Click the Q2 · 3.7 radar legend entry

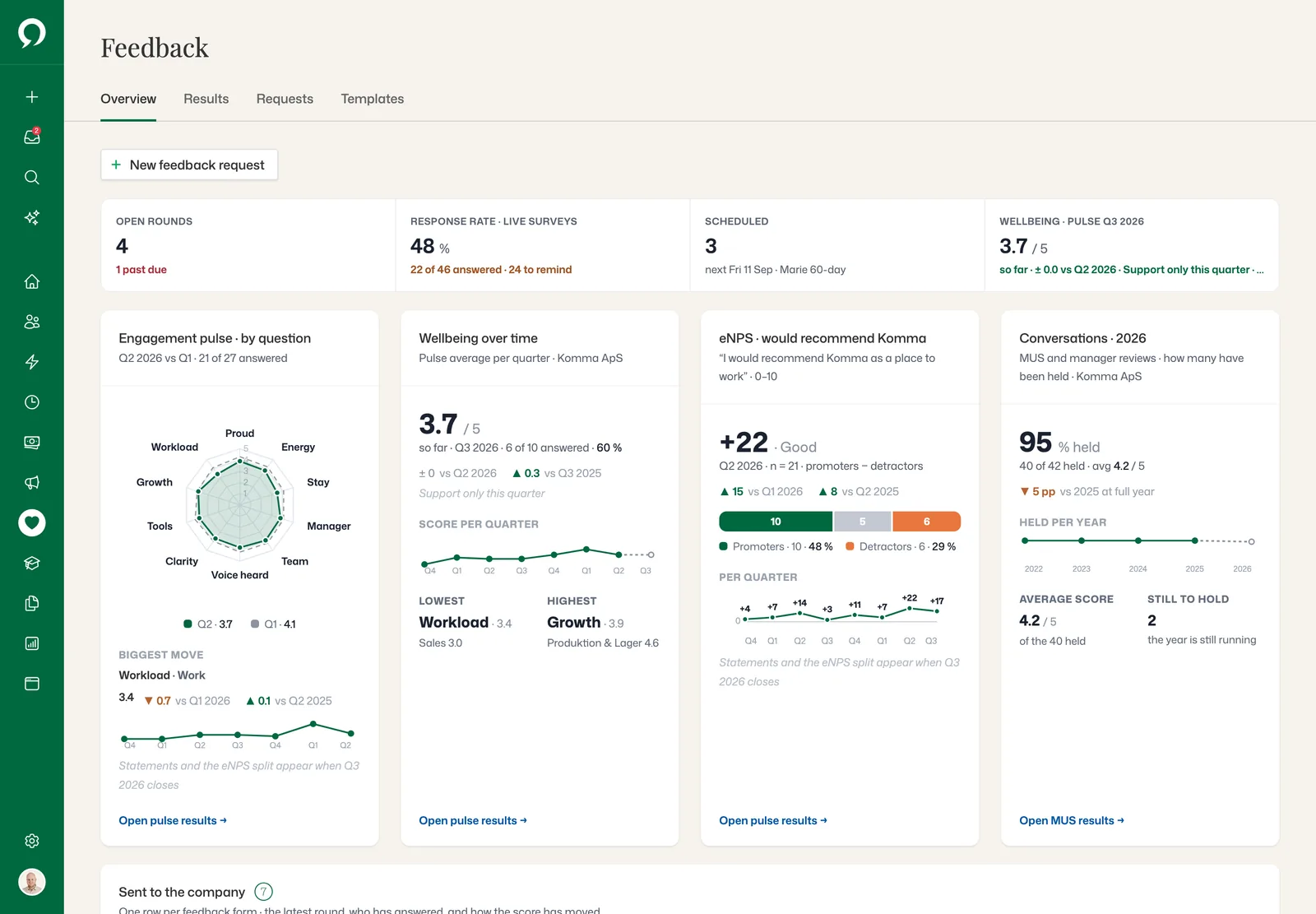point(208,624)
